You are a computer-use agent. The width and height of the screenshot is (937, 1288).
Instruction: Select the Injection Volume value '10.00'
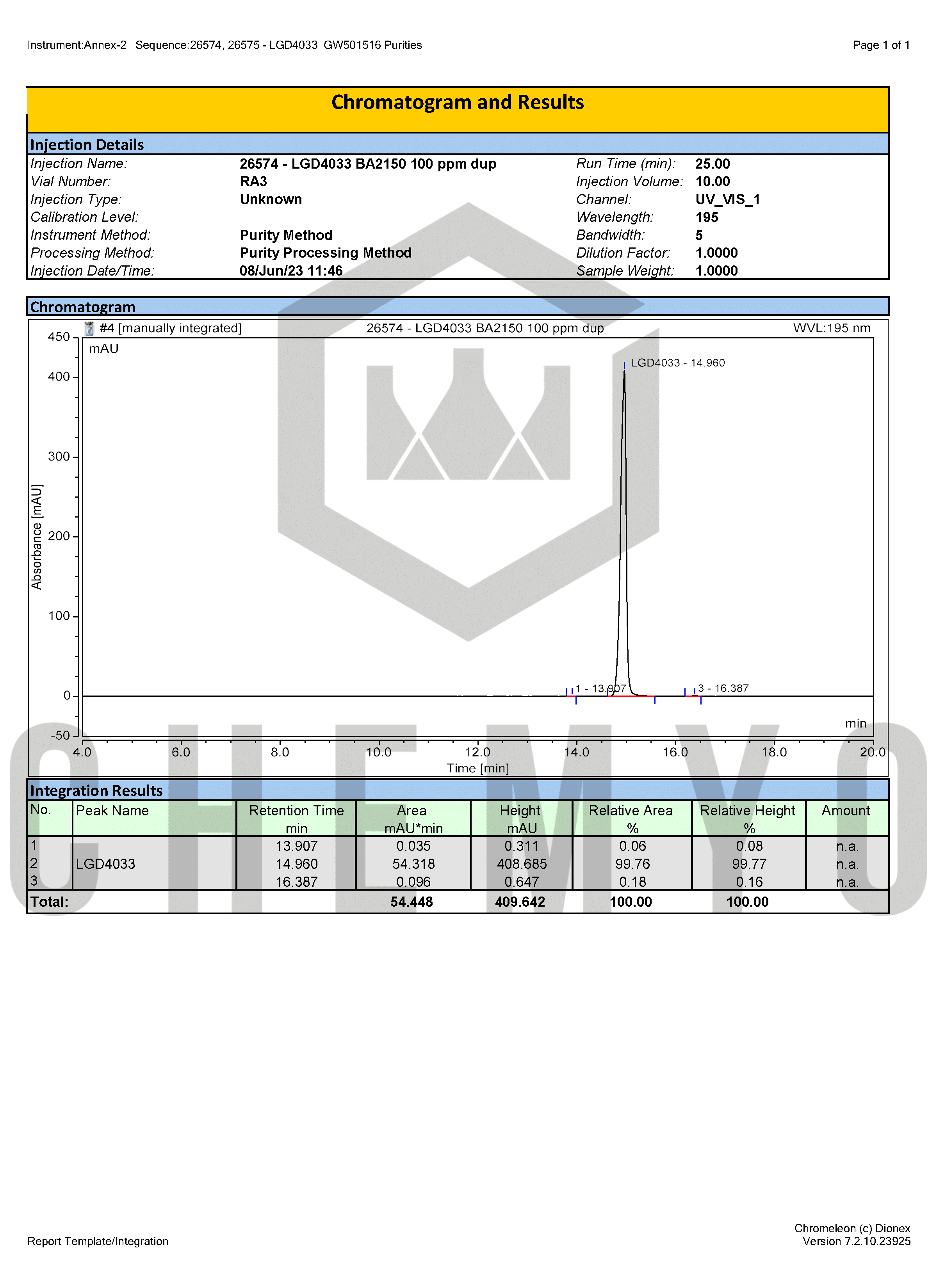point(713,182)
